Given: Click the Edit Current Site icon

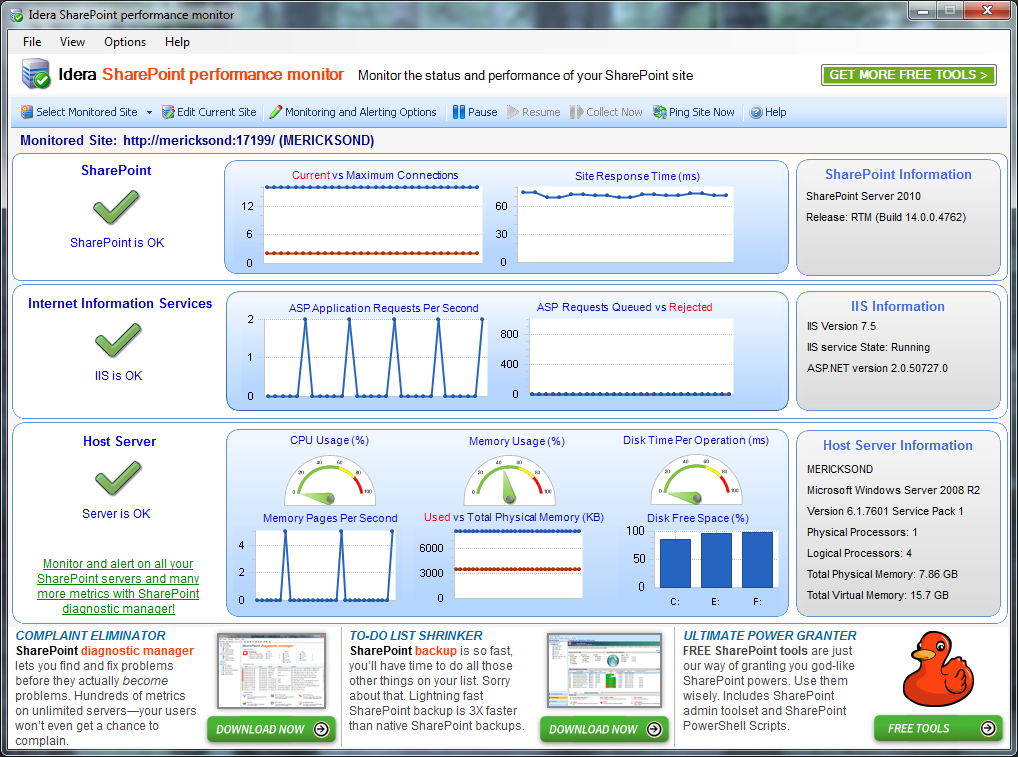Looking at the screenshot, I should (x=168, y=112).
